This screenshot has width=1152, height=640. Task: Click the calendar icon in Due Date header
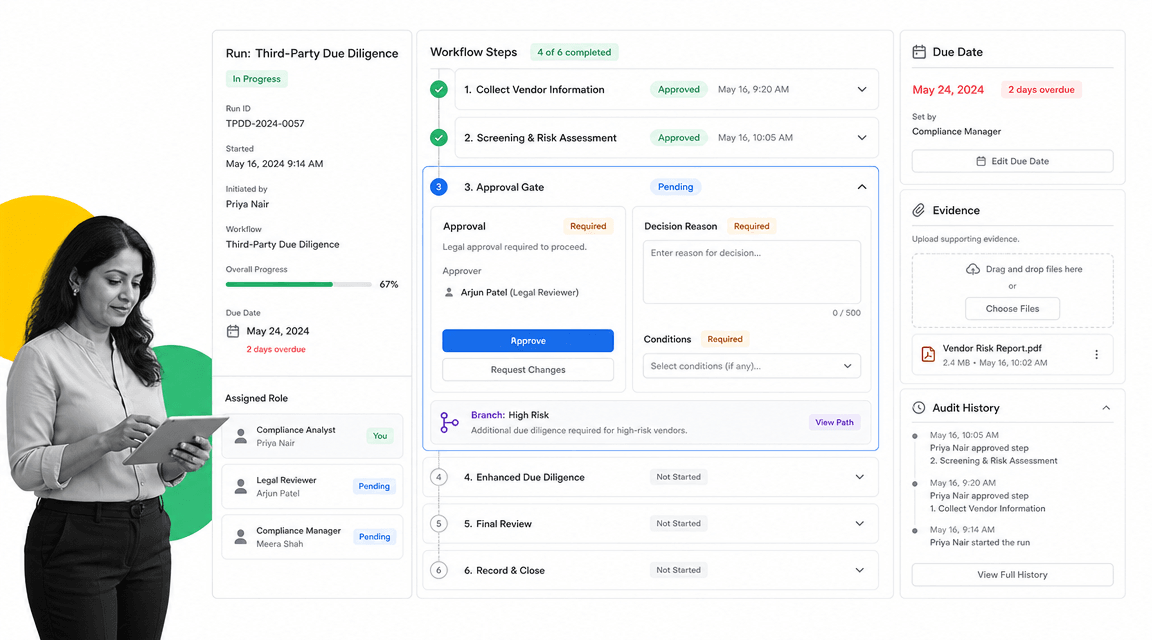click(x=919, y=52)
